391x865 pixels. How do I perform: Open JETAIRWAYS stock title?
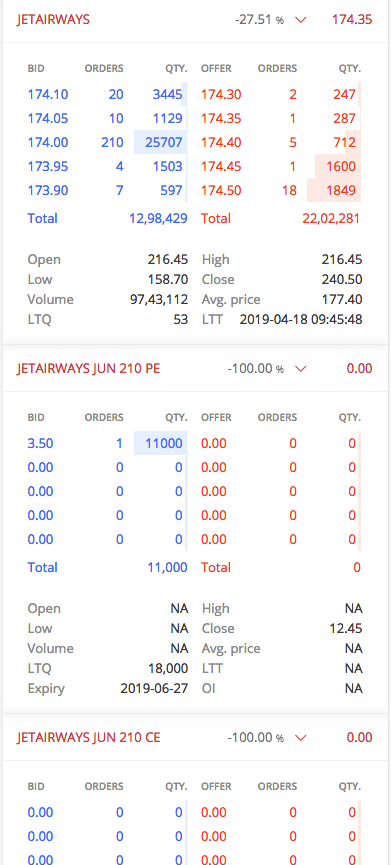point(53,20)
